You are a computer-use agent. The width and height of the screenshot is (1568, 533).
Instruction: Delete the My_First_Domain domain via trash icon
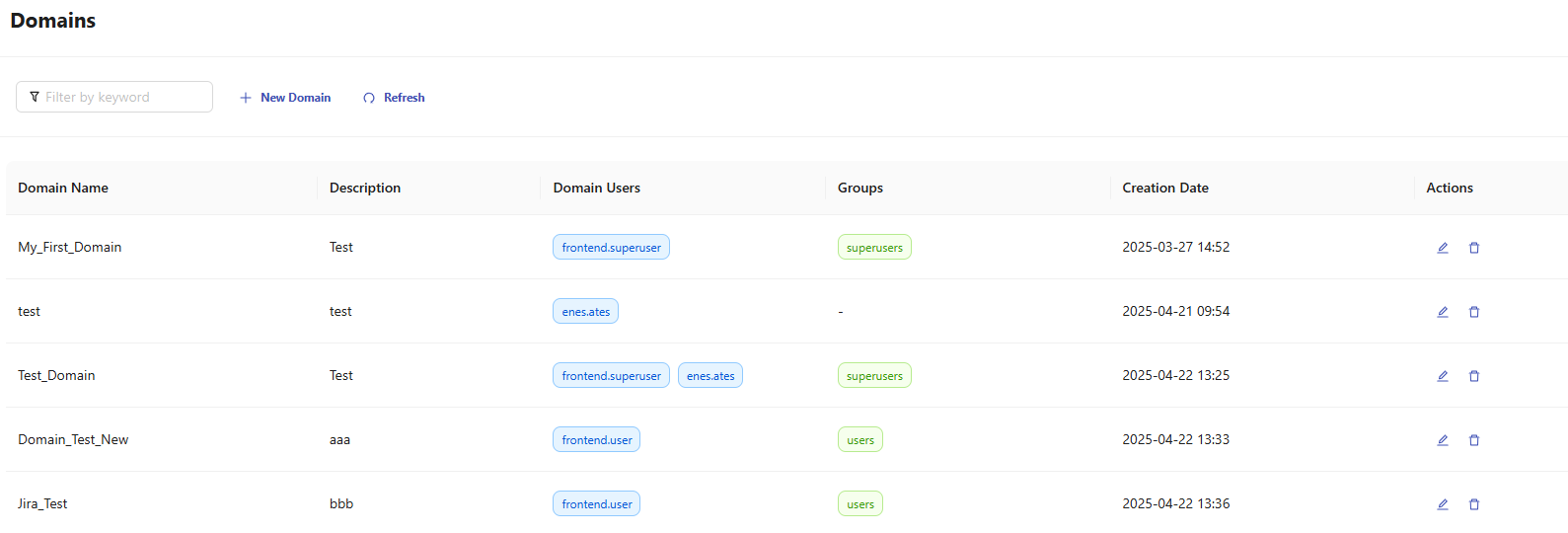point(1473,248)
